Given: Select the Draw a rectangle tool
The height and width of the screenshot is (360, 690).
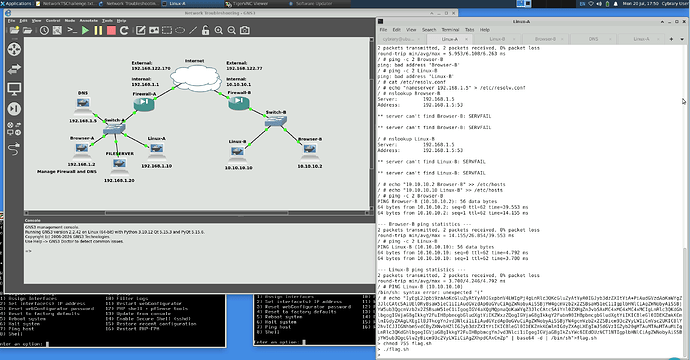Looking at the screenshot, I should 167,30.
